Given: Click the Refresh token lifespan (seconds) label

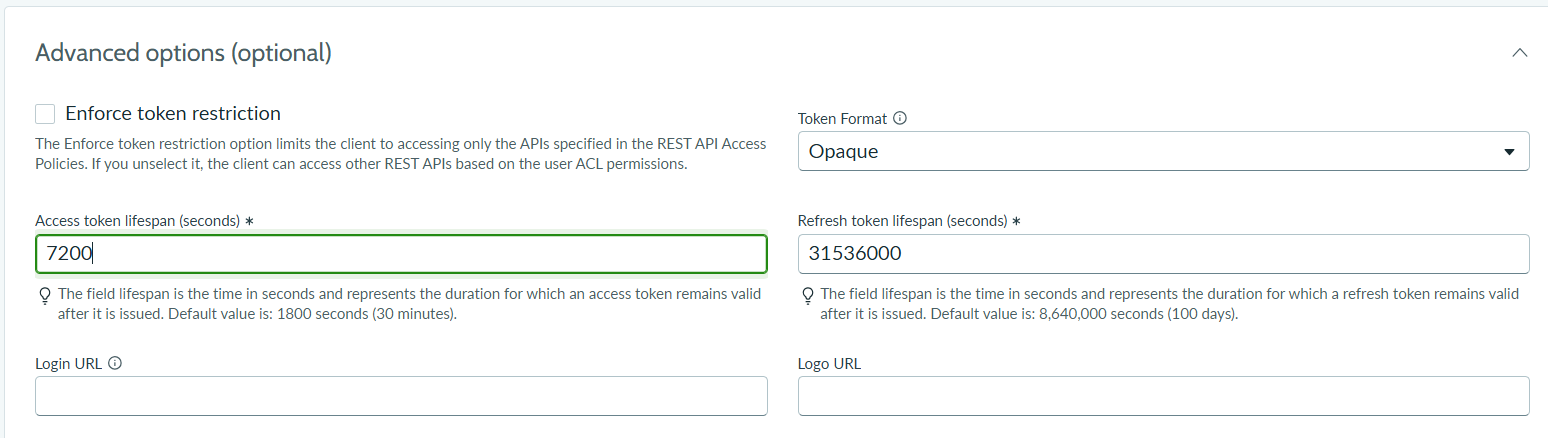Looking at the screenshot, I should [909, 221].
